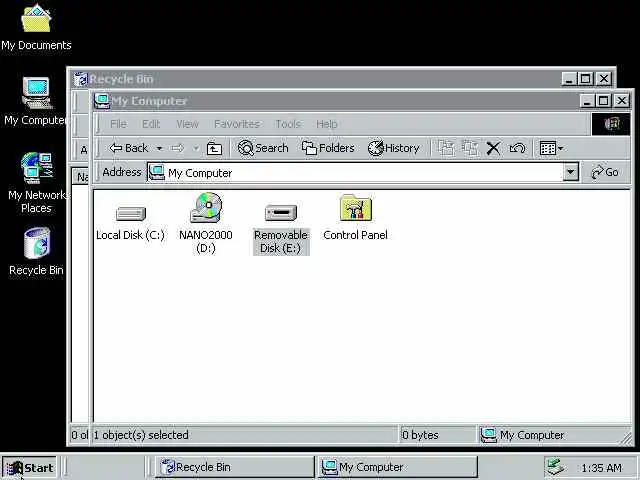Screen dimensions: 640x480
Task: Close the My Computer window
Action: (622, 101)
